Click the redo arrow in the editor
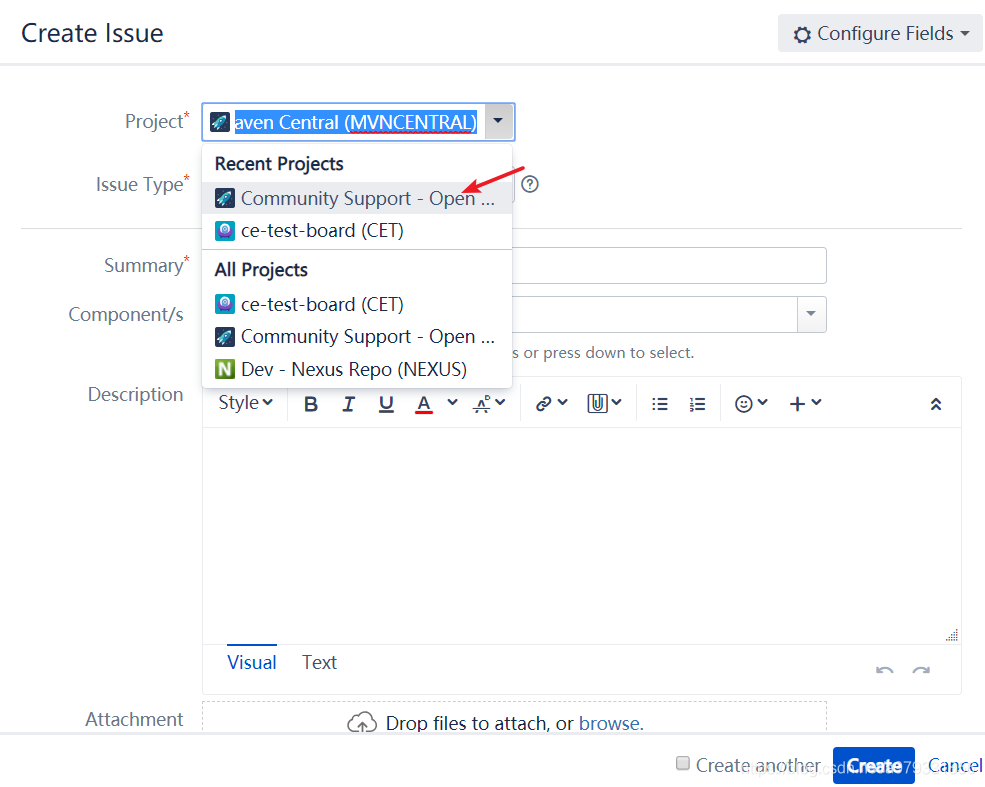Screen dimensions: 985x787 tap(921, 671)
